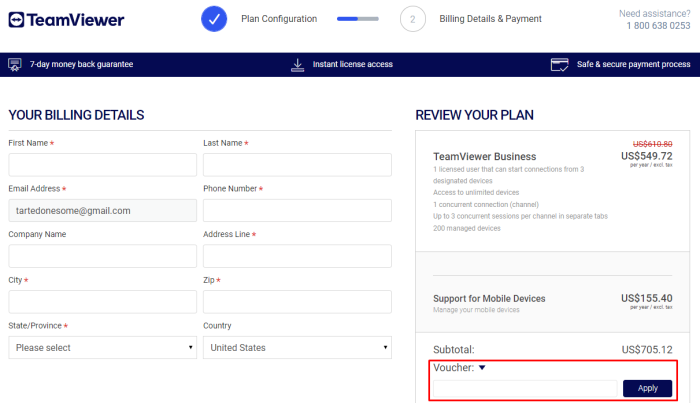The image size is (700, 403).
Task: Click the crossed-out US$610.80 price
Action: pyautogui.click(x=652, y=144)
